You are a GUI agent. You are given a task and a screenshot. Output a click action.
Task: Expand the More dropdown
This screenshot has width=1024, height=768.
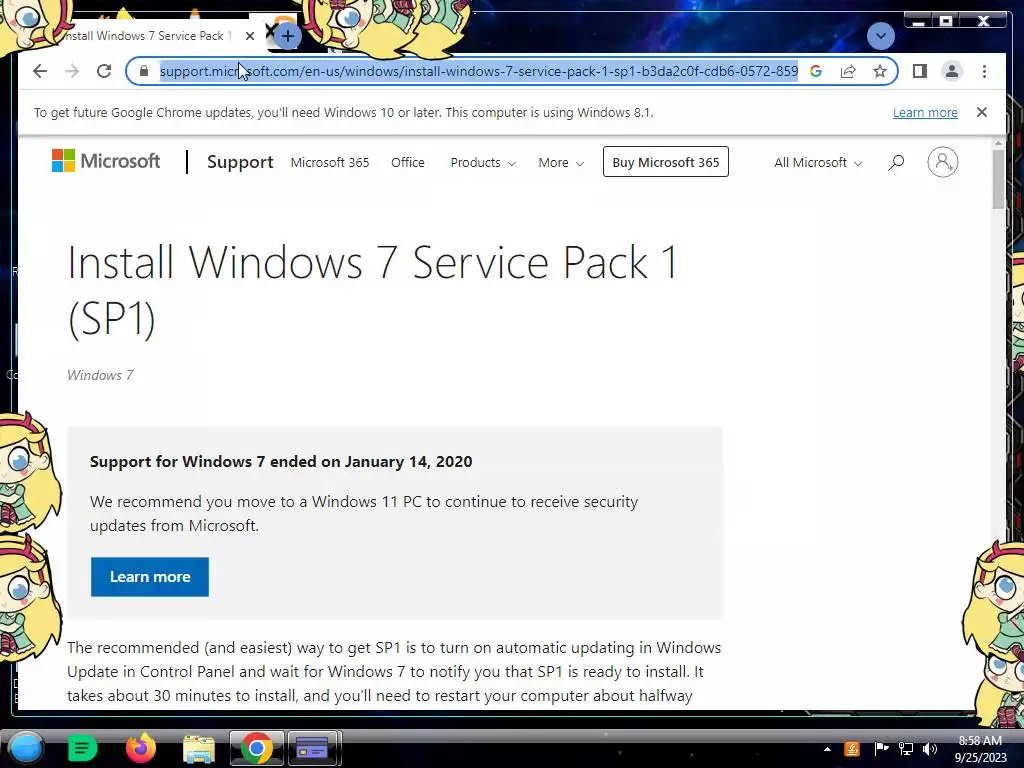pyautogui.click(x=560, y=163)
